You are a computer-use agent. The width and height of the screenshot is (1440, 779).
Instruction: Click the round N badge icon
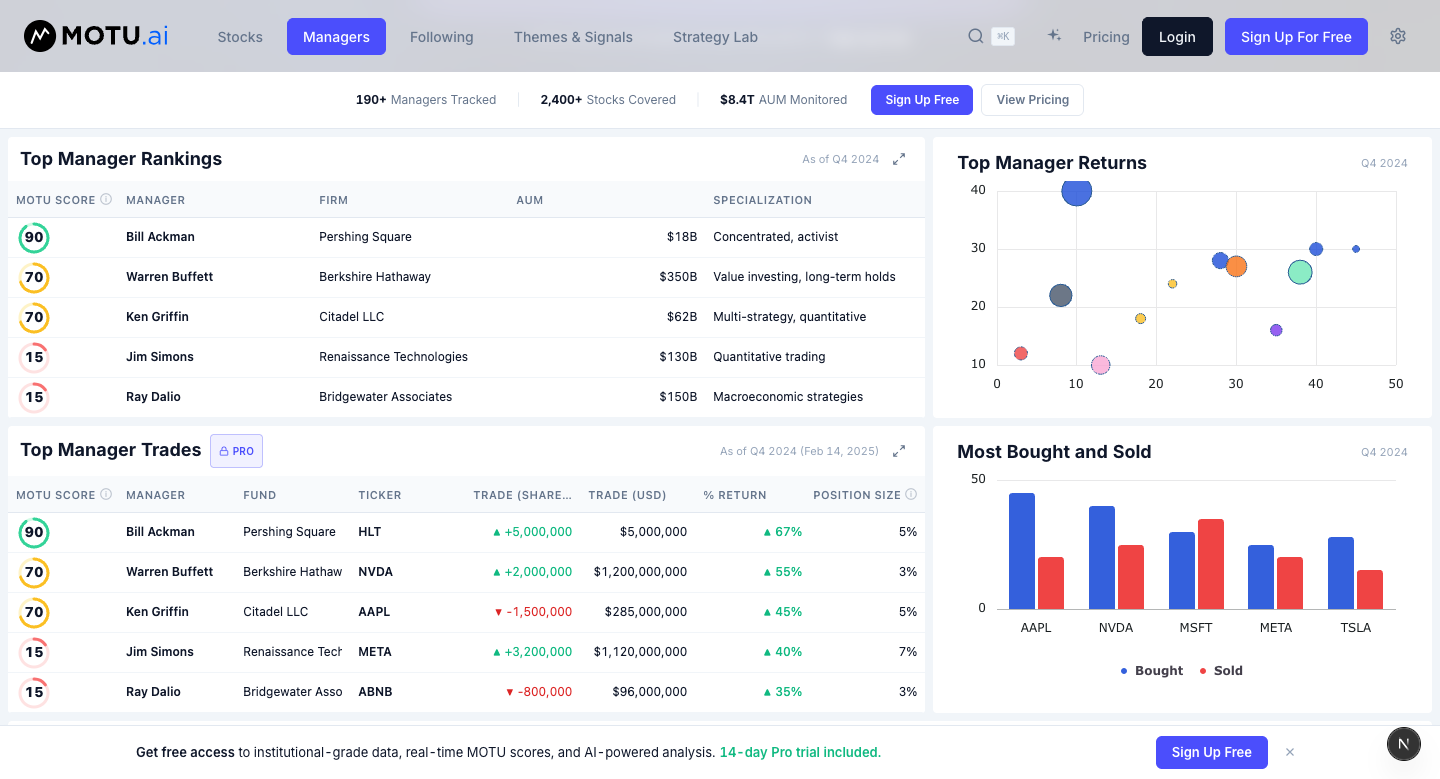tap(1404, 744)
